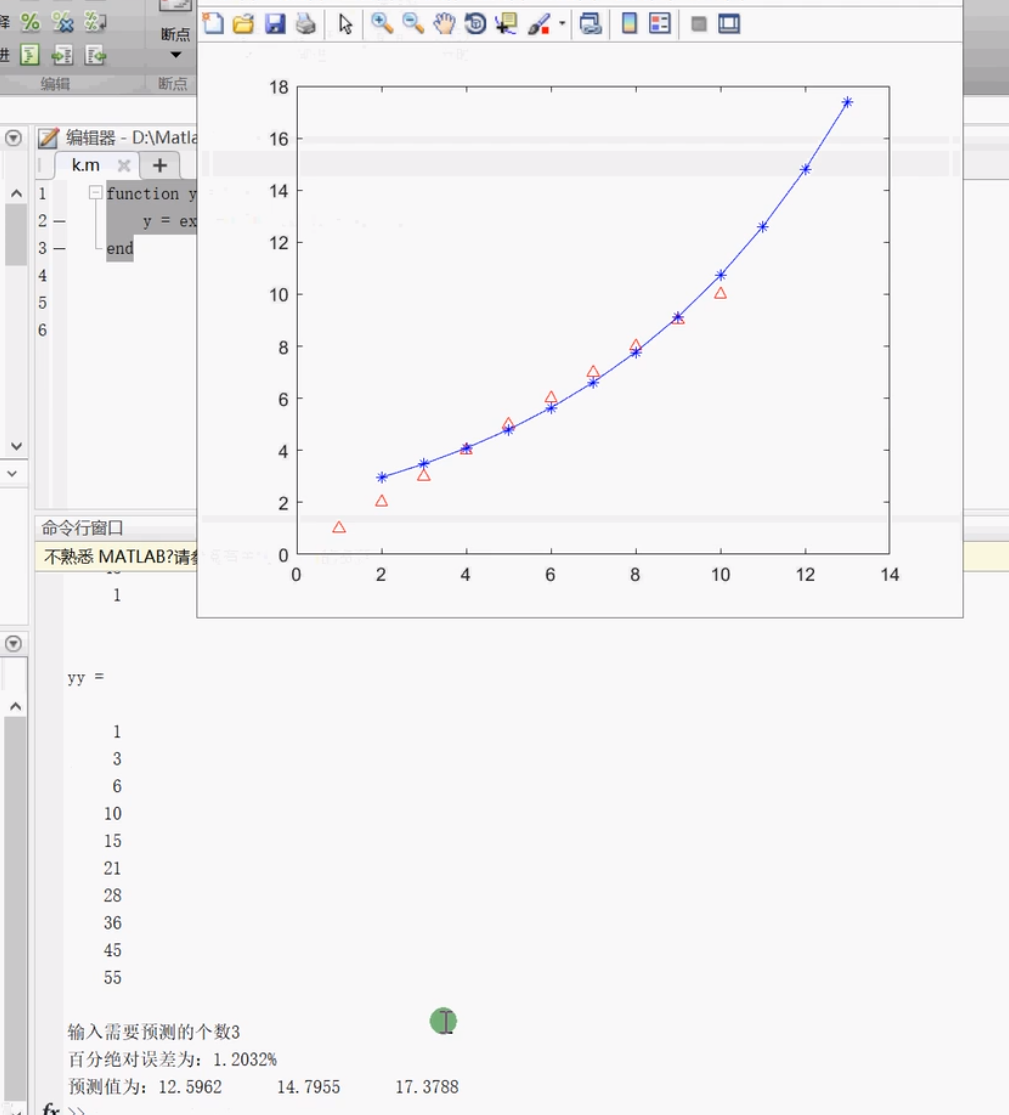
Task: Click the lower-left panel scroll up arrow
Action: 16,706
